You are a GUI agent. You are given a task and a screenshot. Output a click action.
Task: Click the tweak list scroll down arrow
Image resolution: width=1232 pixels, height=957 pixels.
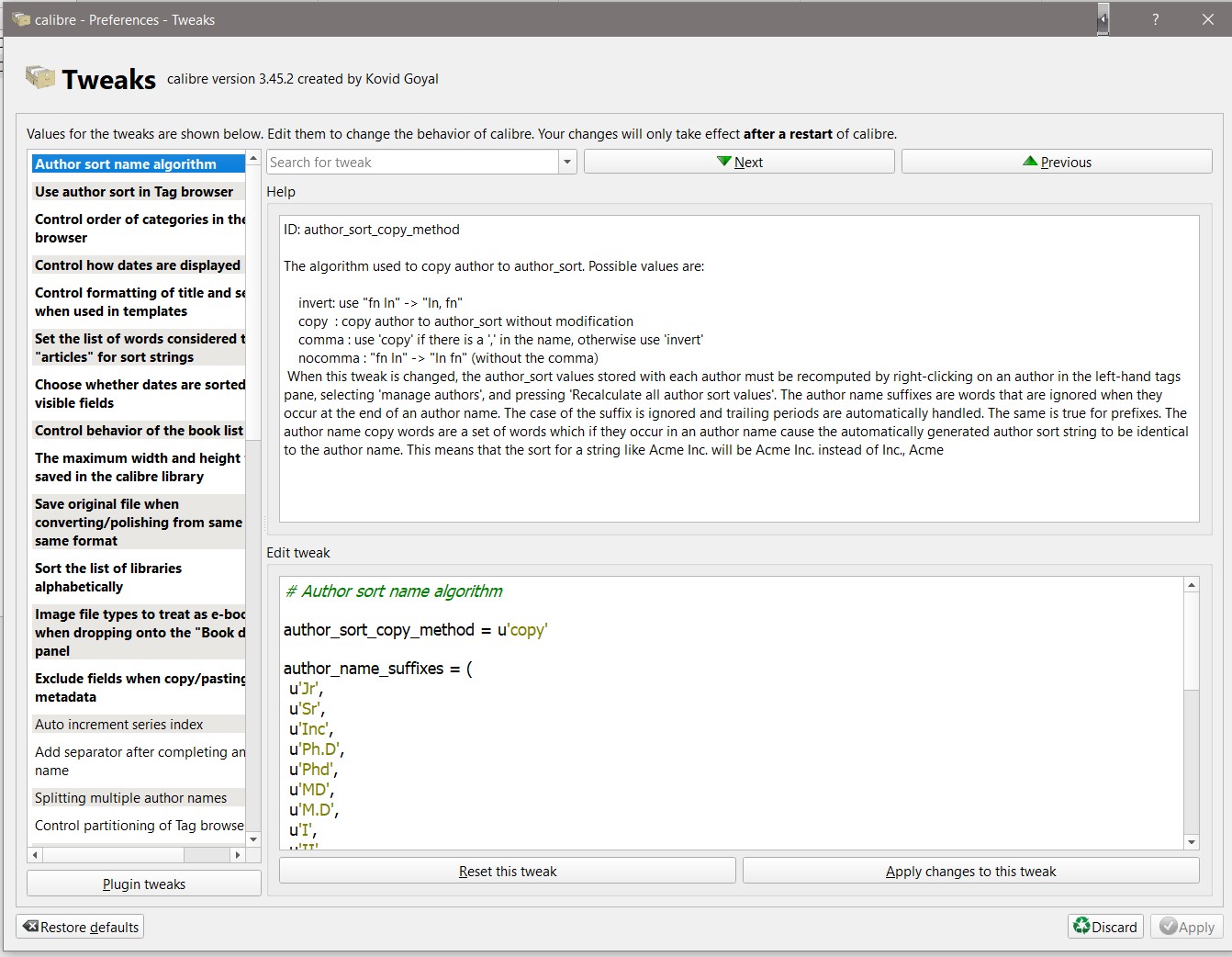point(253,839)
